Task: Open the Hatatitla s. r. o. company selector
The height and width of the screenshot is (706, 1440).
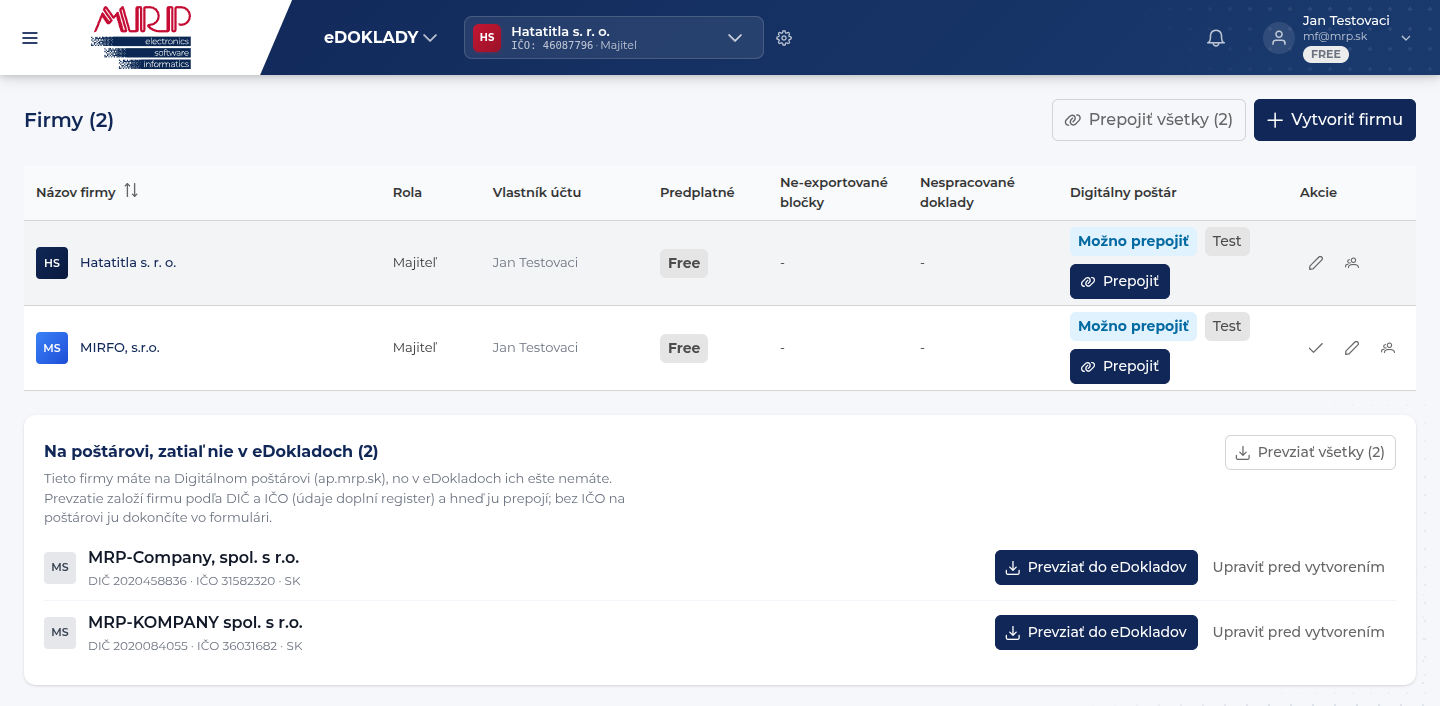Action: point(614,38)
